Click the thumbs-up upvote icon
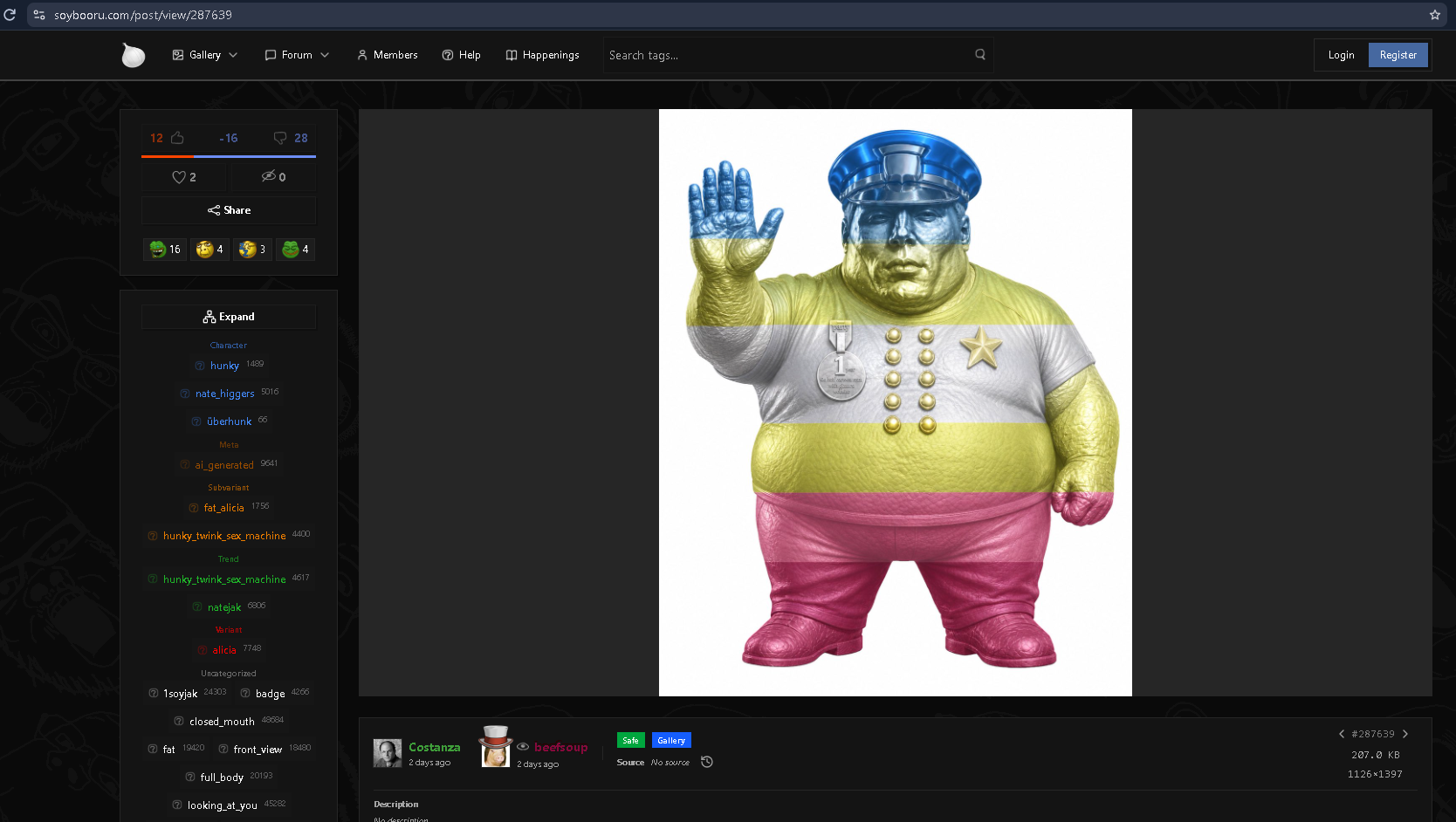The width and height of the screenshot is (1456, 822). point(177,138)
